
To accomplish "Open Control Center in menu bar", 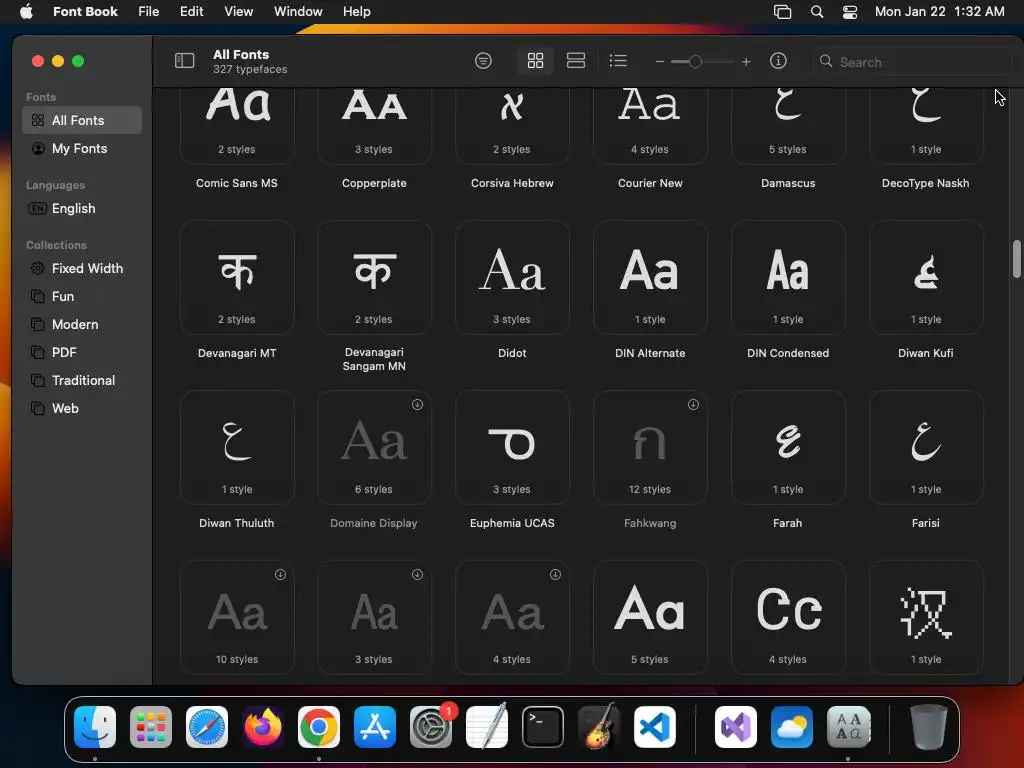I will [x=850, y=11].
